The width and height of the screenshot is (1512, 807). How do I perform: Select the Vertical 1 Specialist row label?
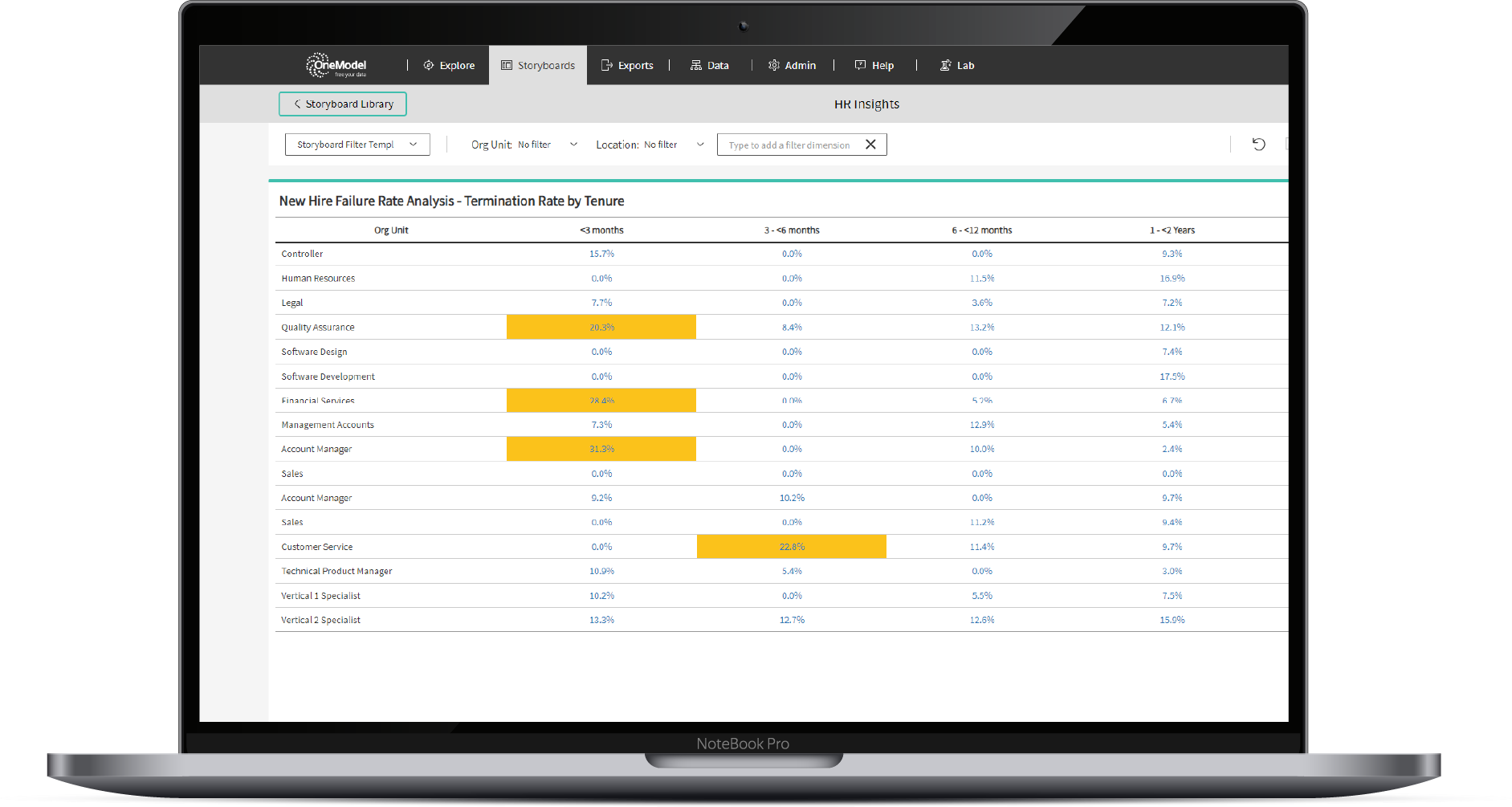point(320,596)
